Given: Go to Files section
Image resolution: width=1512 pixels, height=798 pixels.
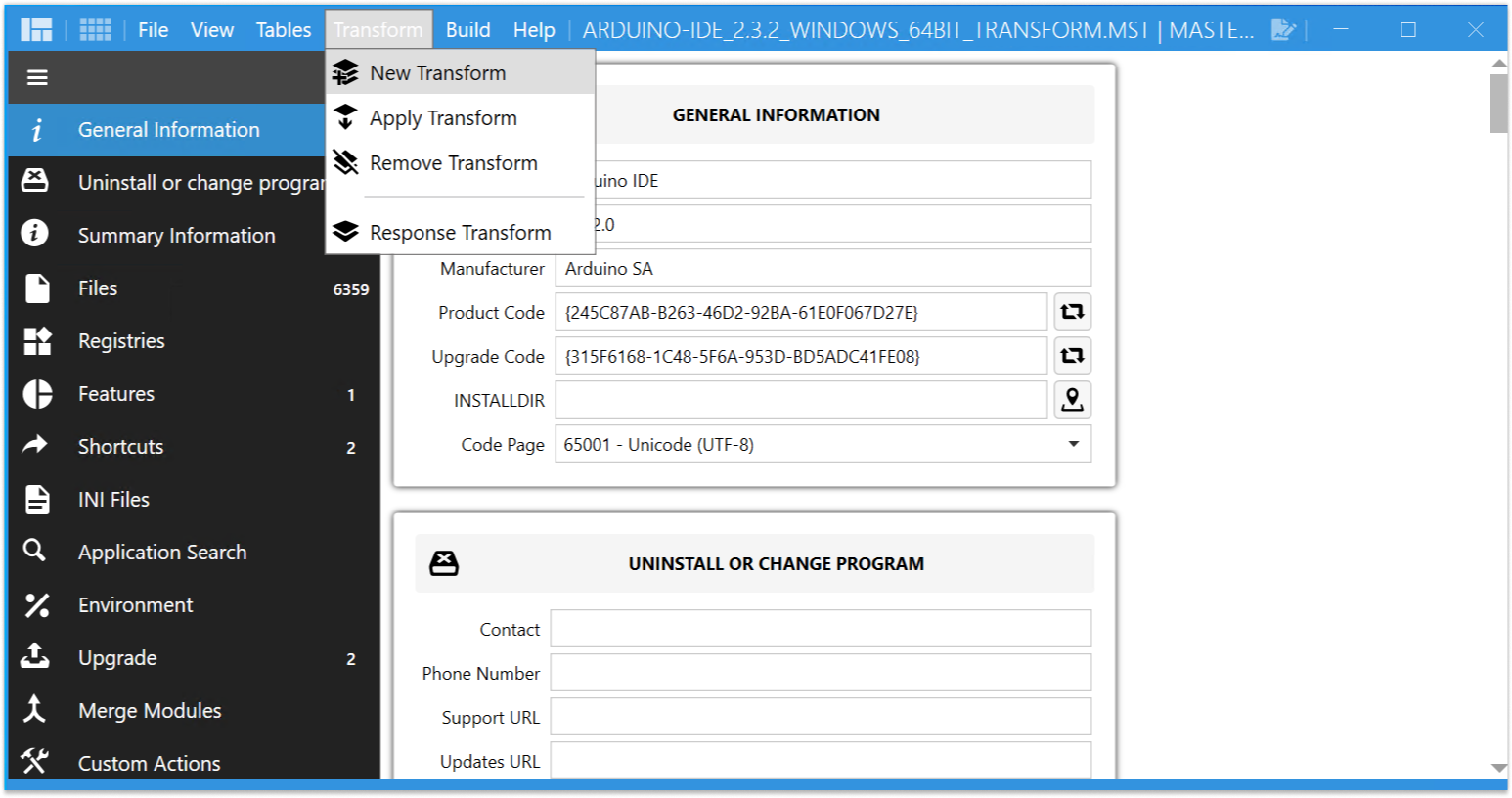Looking at the screenshot, I should pyautogui.click(x=194, y=288).
